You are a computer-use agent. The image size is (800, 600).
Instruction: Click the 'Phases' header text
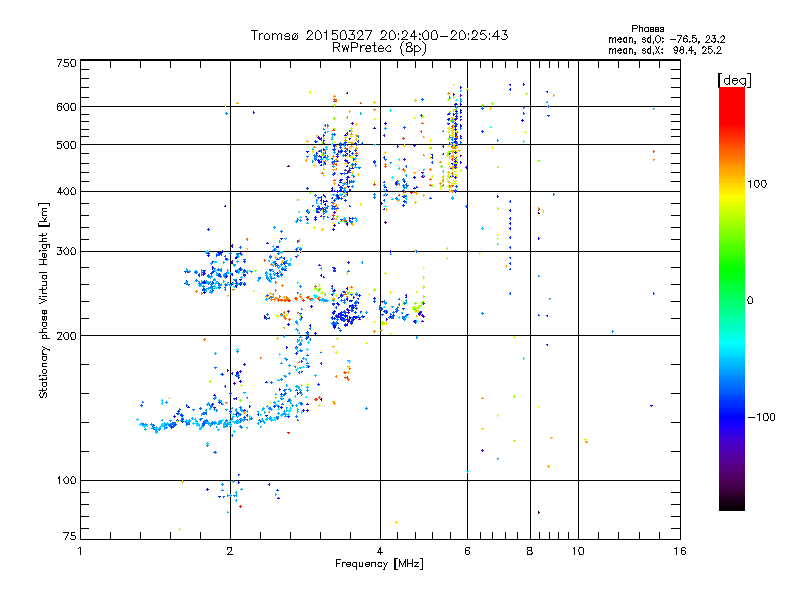click(x=647, y=29)
